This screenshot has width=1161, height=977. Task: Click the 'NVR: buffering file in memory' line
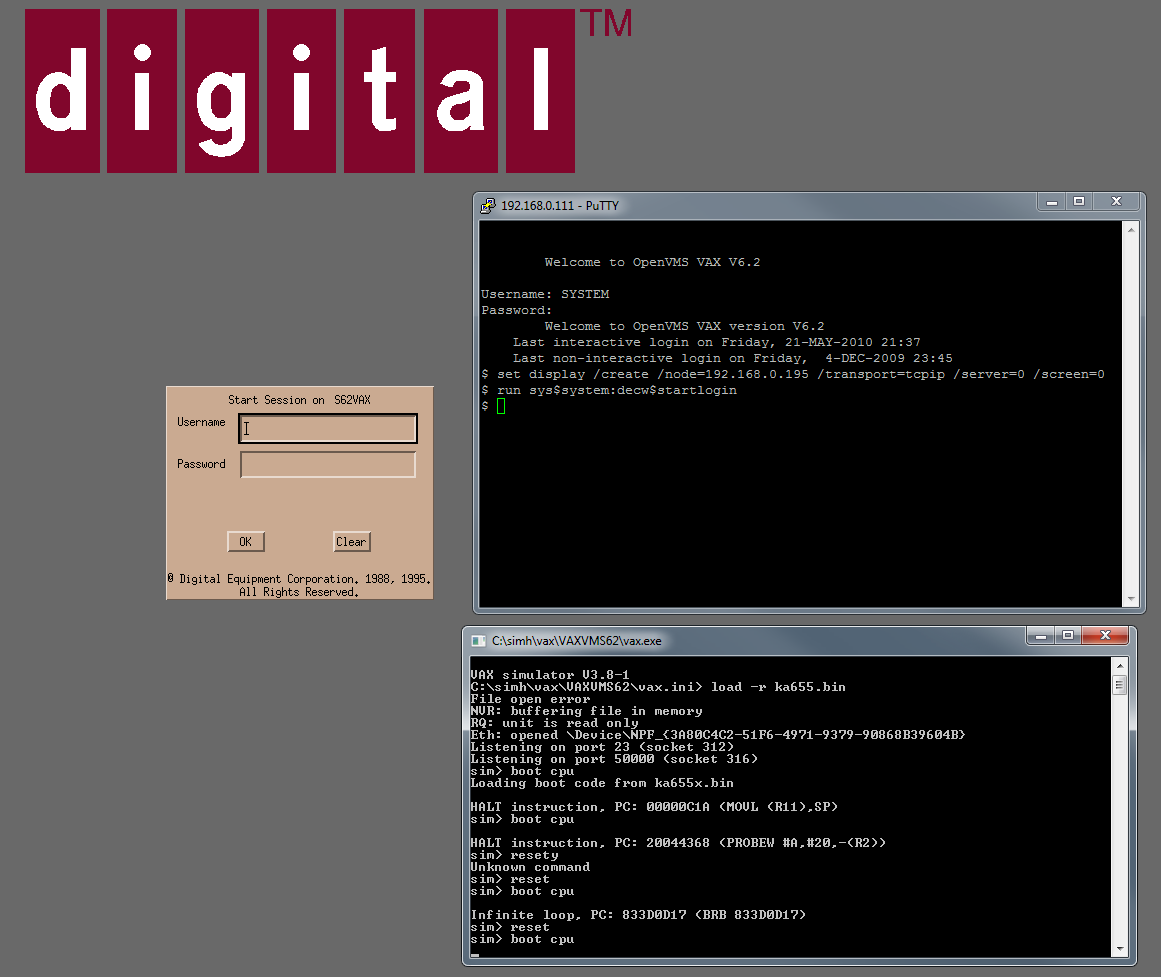pyautogui.click(x=586, y=711)
